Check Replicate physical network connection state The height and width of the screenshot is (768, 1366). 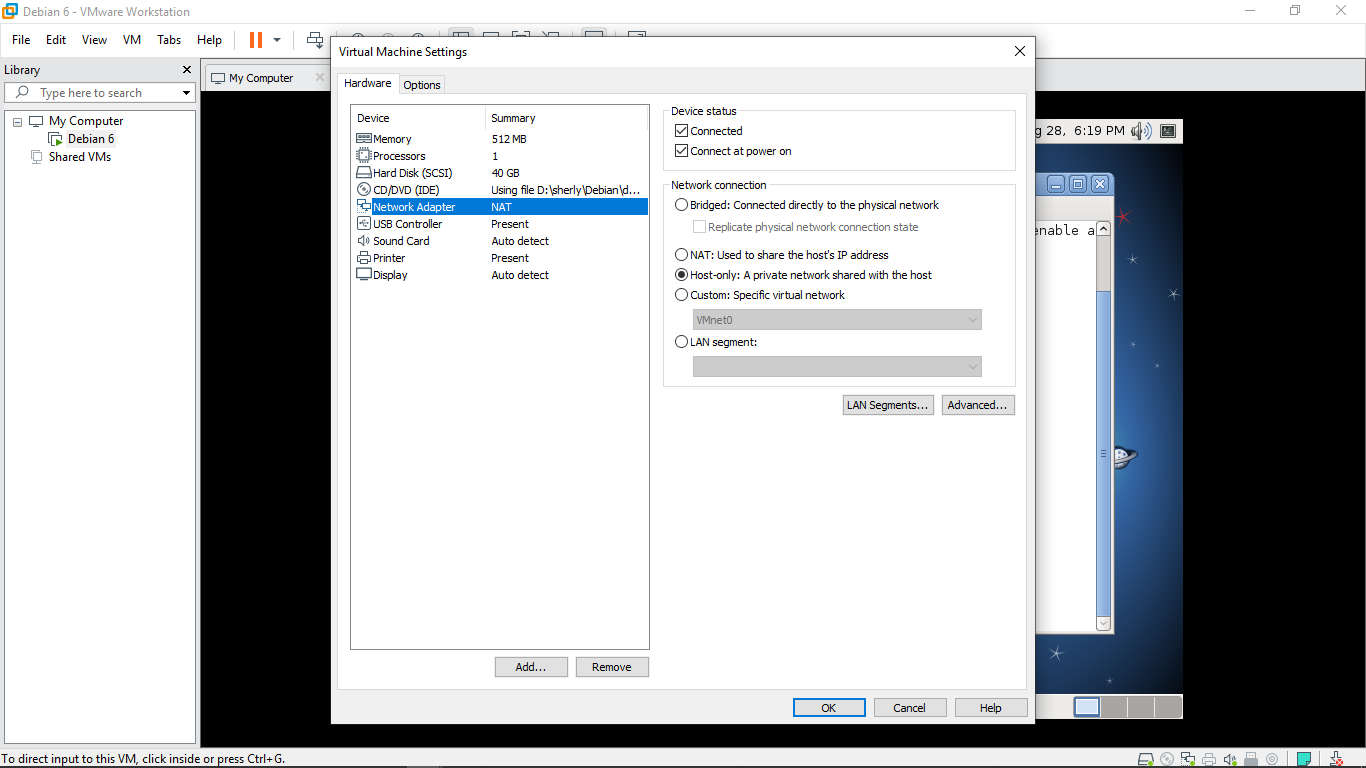pos(700,227)
